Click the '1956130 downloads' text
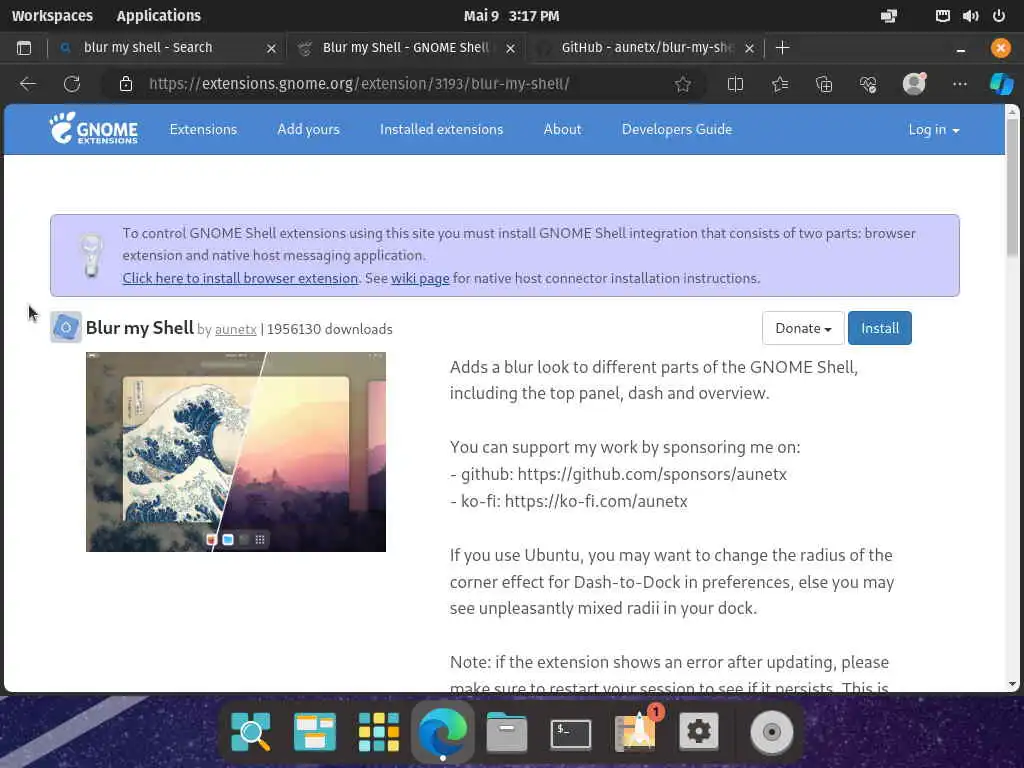 330,329
